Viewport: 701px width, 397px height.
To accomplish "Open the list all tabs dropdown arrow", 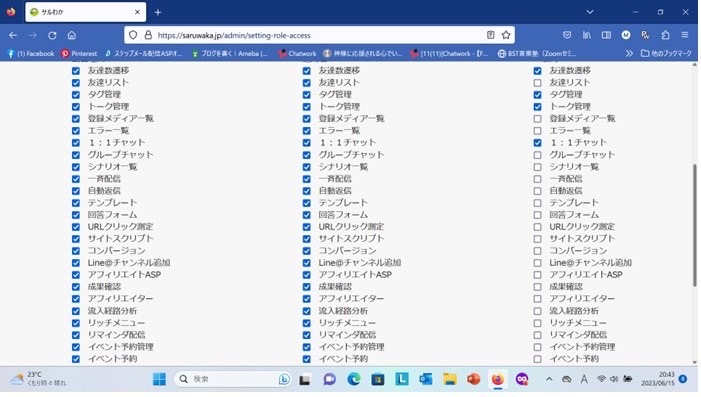I will coord(590,12).
